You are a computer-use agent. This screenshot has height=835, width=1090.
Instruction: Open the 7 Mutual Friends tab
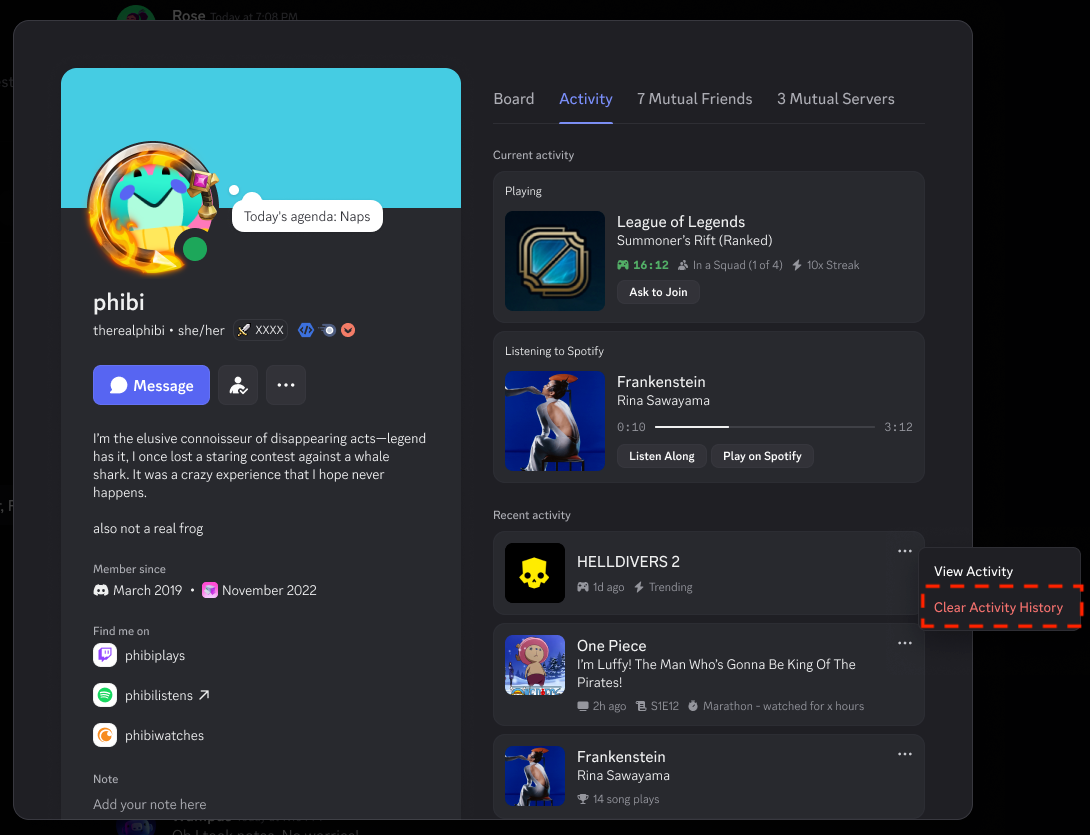(694, 99)
